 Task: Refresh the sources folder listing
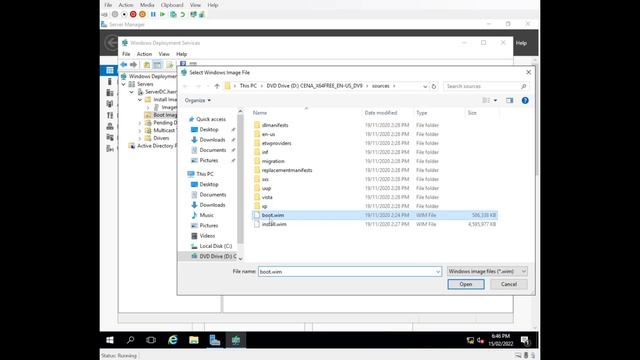tap(434, 86)
